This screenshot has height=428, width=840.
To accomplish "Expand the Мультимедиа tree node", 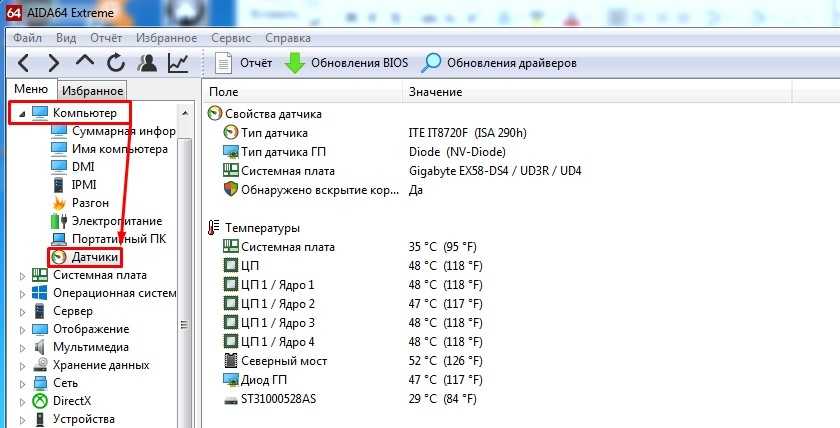I will [x=24, y=347].
